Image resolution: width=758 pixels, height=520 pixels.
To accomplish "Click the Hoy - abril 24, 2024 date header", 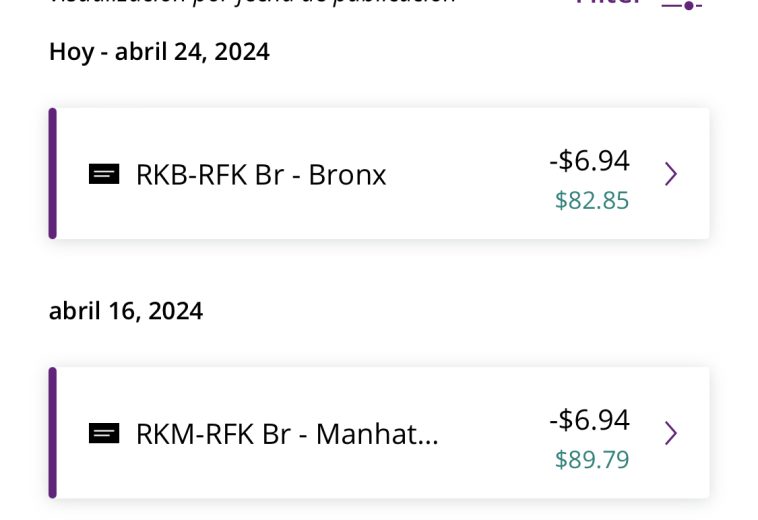I will coord(160,52).
